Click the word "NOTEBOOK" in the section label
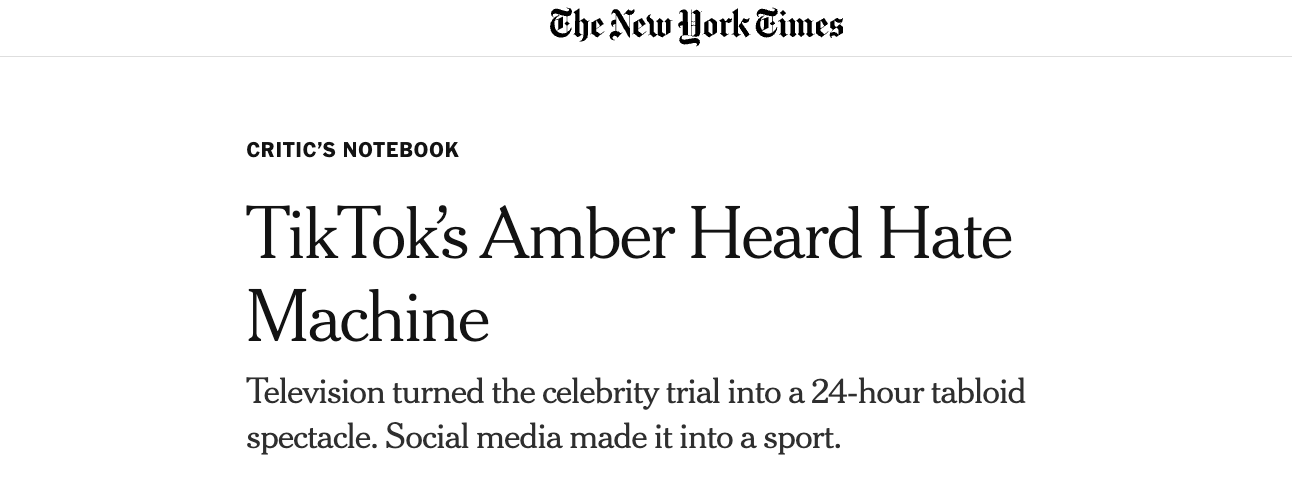 (401, 150)
